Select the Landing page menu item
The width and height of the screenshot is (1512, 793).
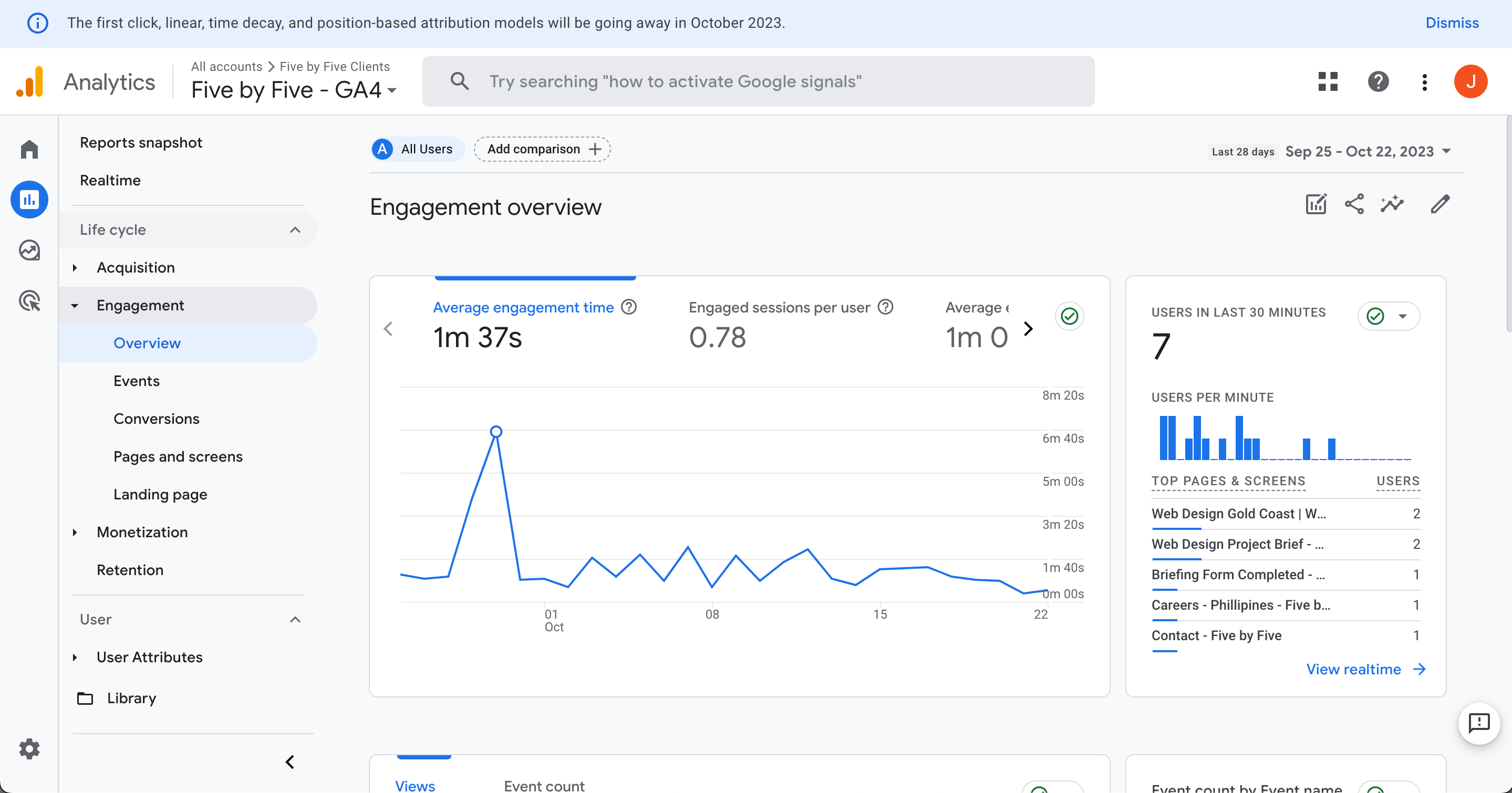tap(160, 494)
